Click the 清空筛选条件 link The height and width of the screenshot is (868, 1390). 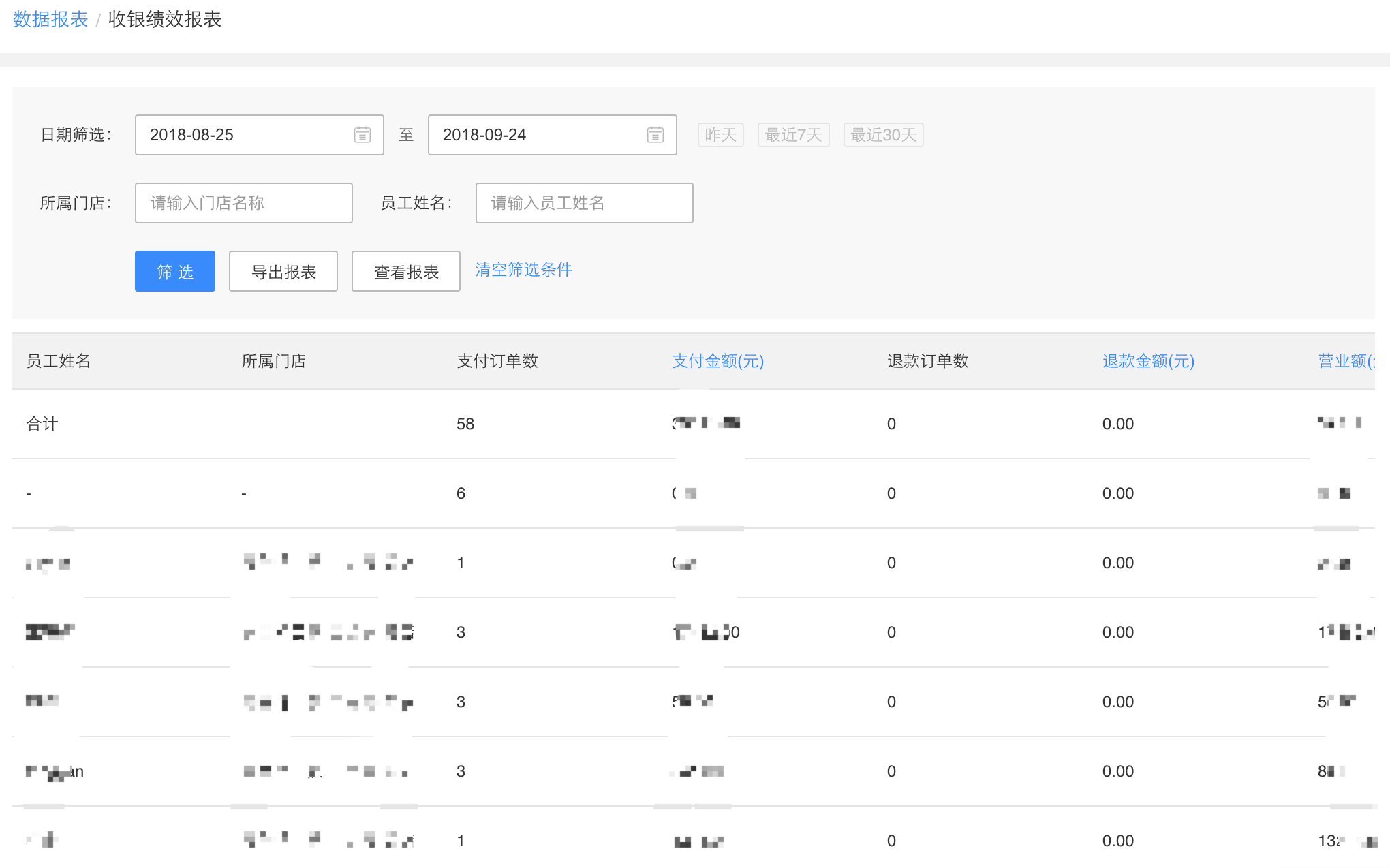coord(523,270)
